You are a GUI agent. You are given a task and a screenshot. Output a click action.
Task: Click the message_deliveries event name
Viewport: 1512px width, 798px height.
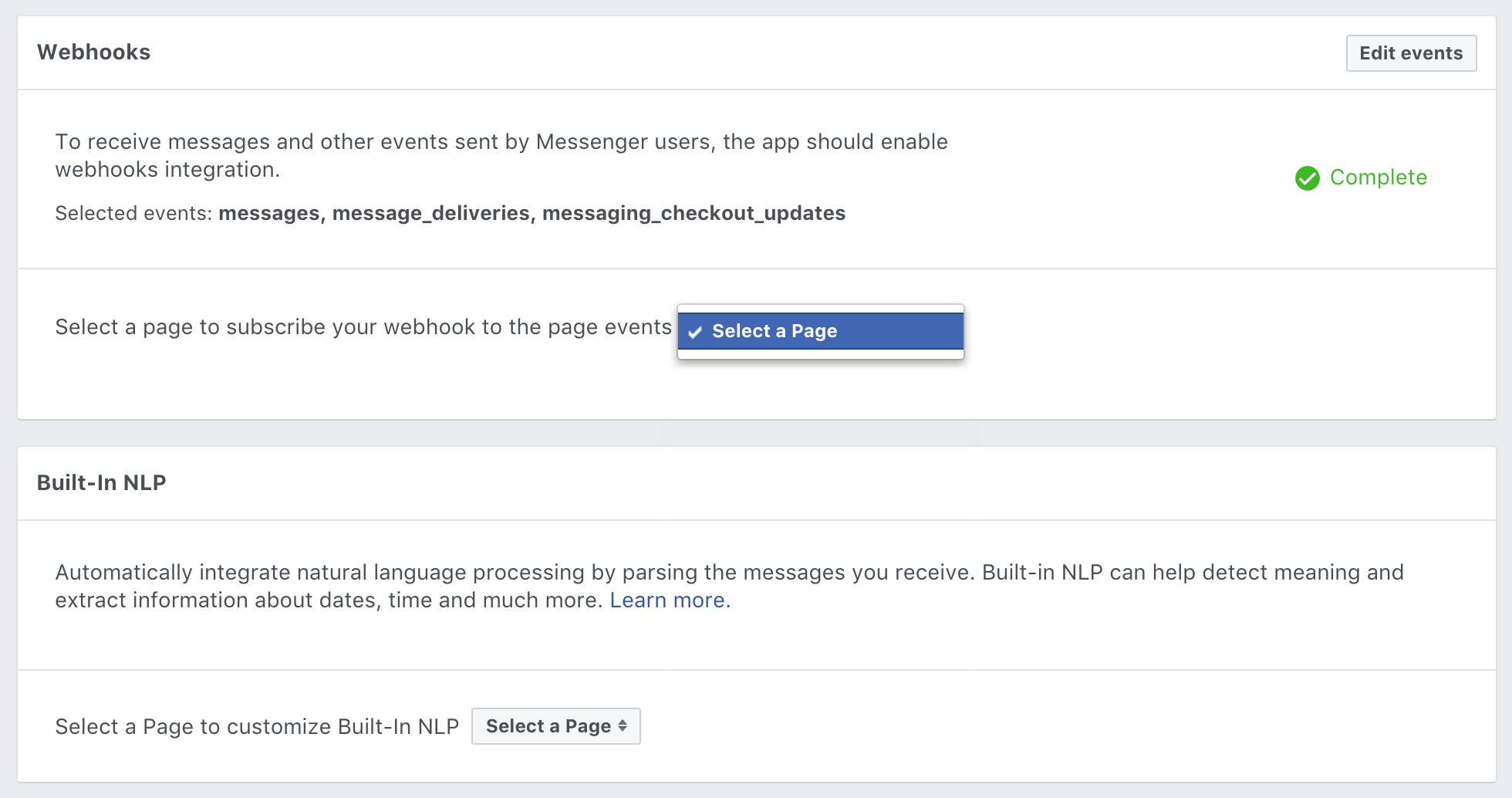431,214
